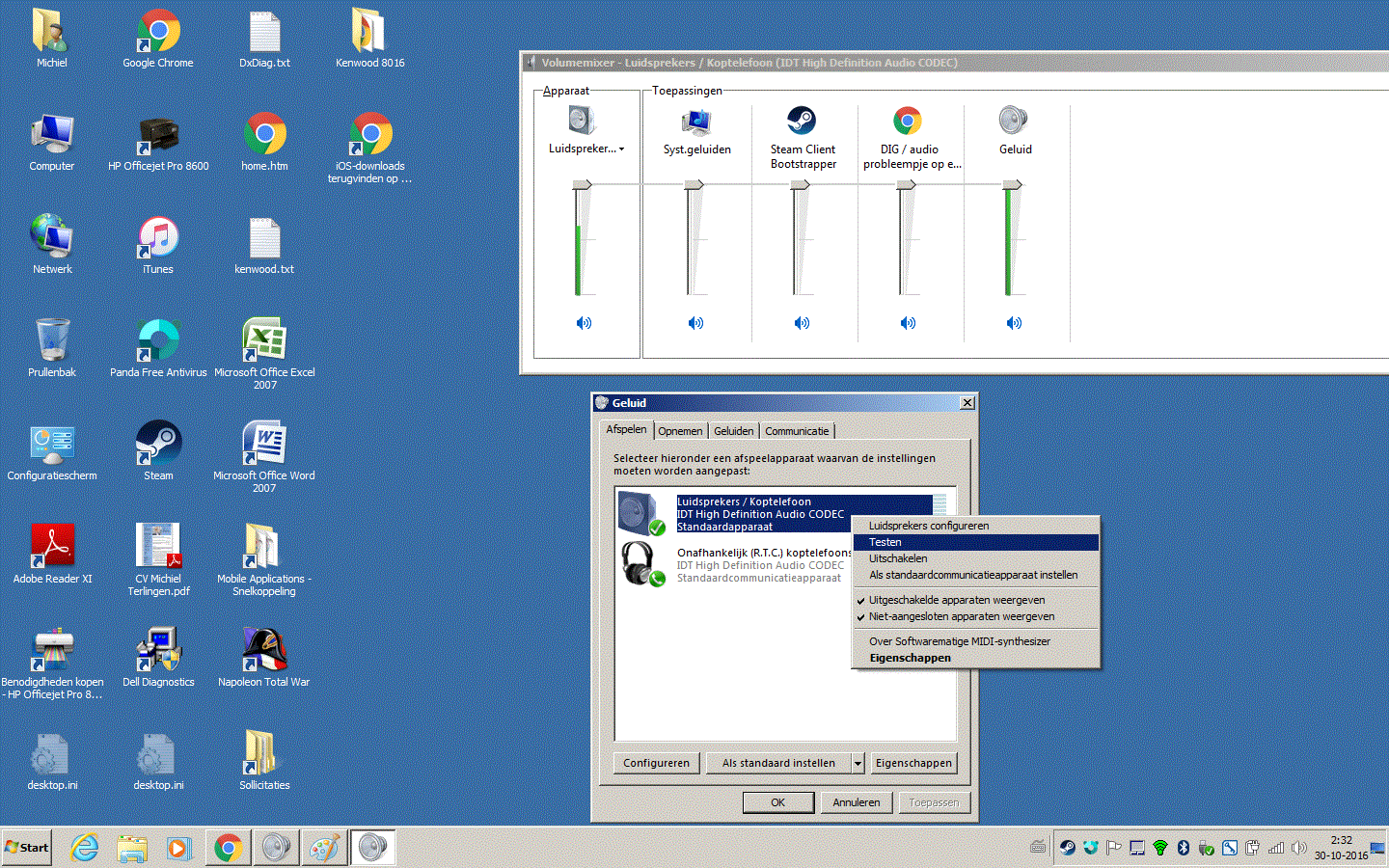Switch to Chrome in the taskbar
The image size is (1389, 868).
(x=229, y=848)
